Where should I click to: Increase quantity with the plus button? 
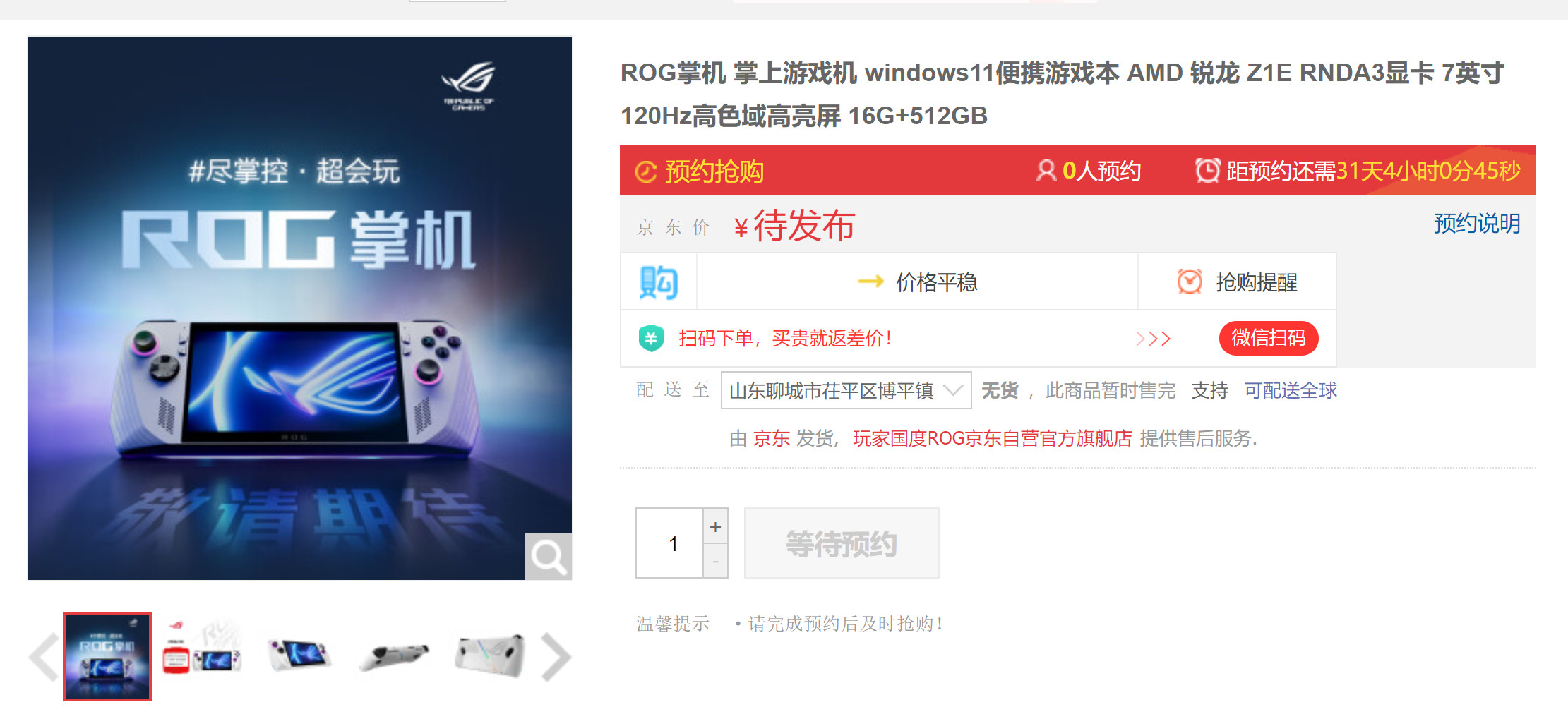pos(715,526)
